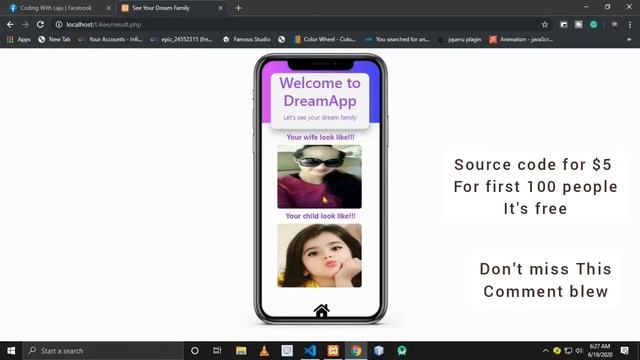Viewport: 640px width, 360px height.
Task: Click the wife photo with sunglasses
Action: point(319,176)
